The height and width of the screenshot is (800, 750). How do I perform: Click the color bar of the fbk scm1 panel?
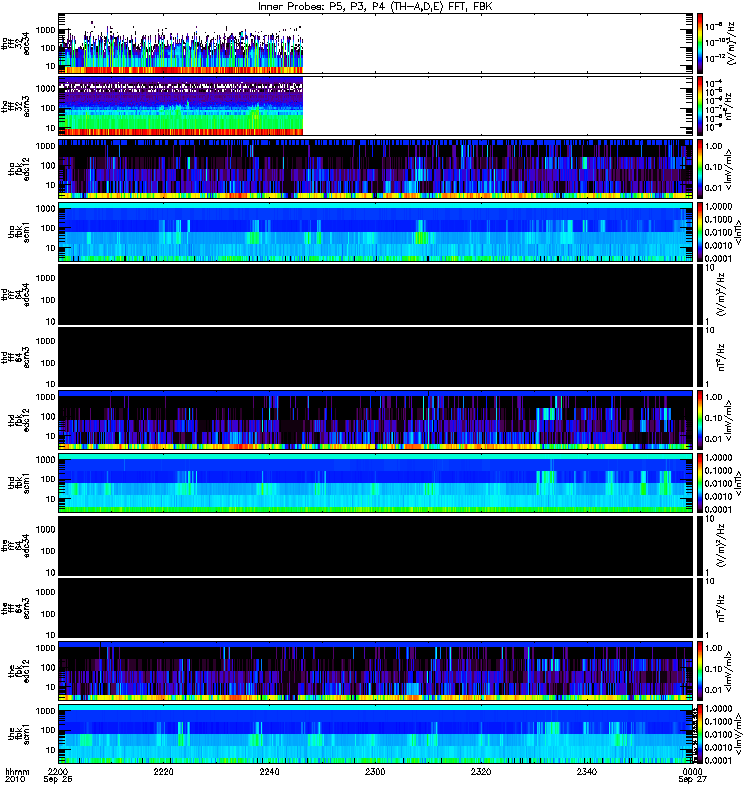[x=700, y=734]
